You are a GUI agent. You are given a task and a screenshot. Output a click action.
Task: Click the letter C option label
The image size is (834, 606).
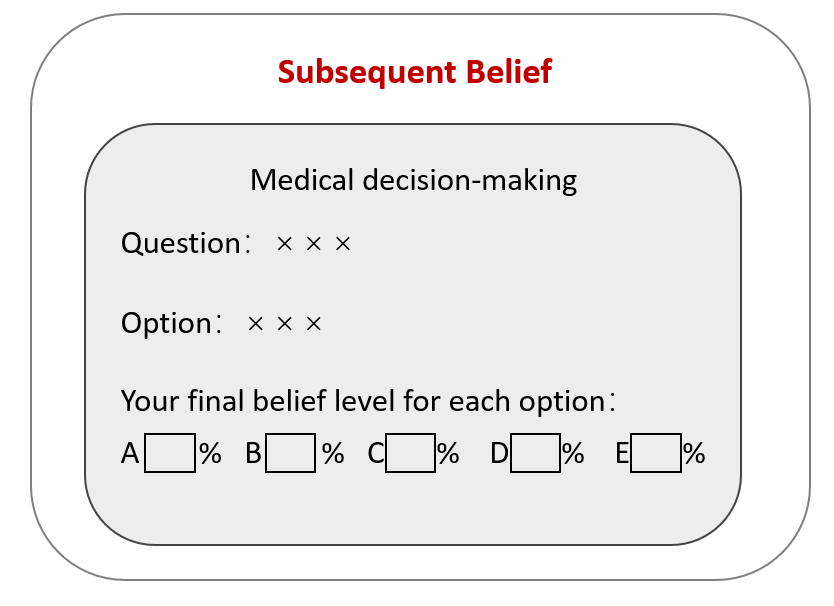click(x=376, y=454)
